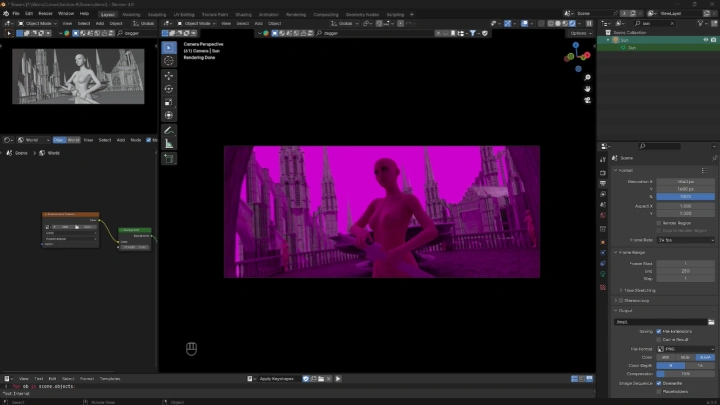This screenshot has height=405, width=720.
Task: Collapse the Frame Range panel
Action: click(616, 253)
